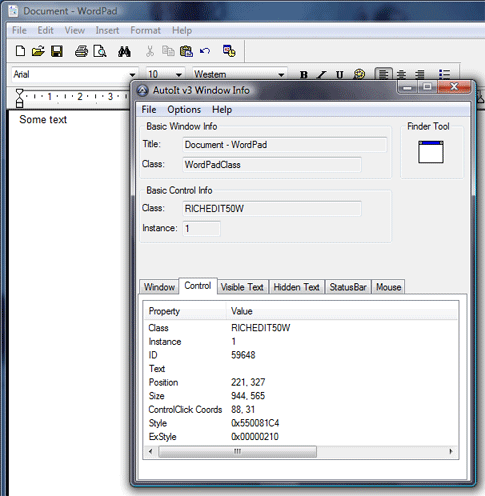The width and height of the screenshot is (485, 496).
Task: Select the Position row showing 221, 327
Action: pos(300,382)
